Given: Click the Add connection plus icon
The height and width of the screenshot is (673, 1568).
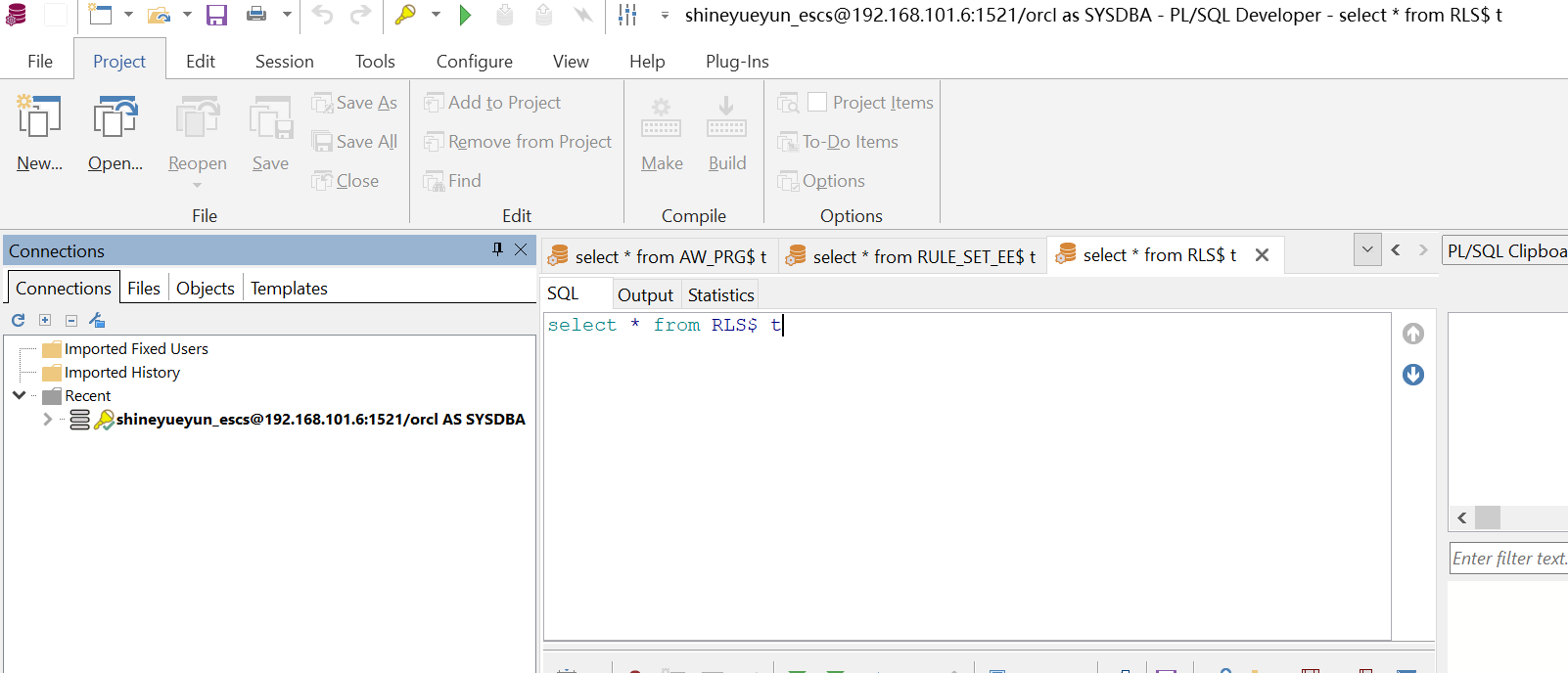Looking at the screenshot, I should point(45,320).
